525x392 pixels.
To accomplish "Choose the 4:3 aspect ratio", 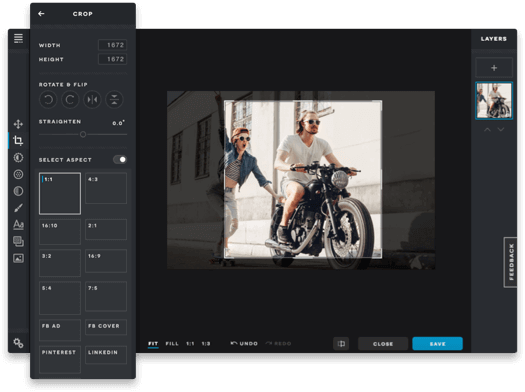I will (106, 188).
